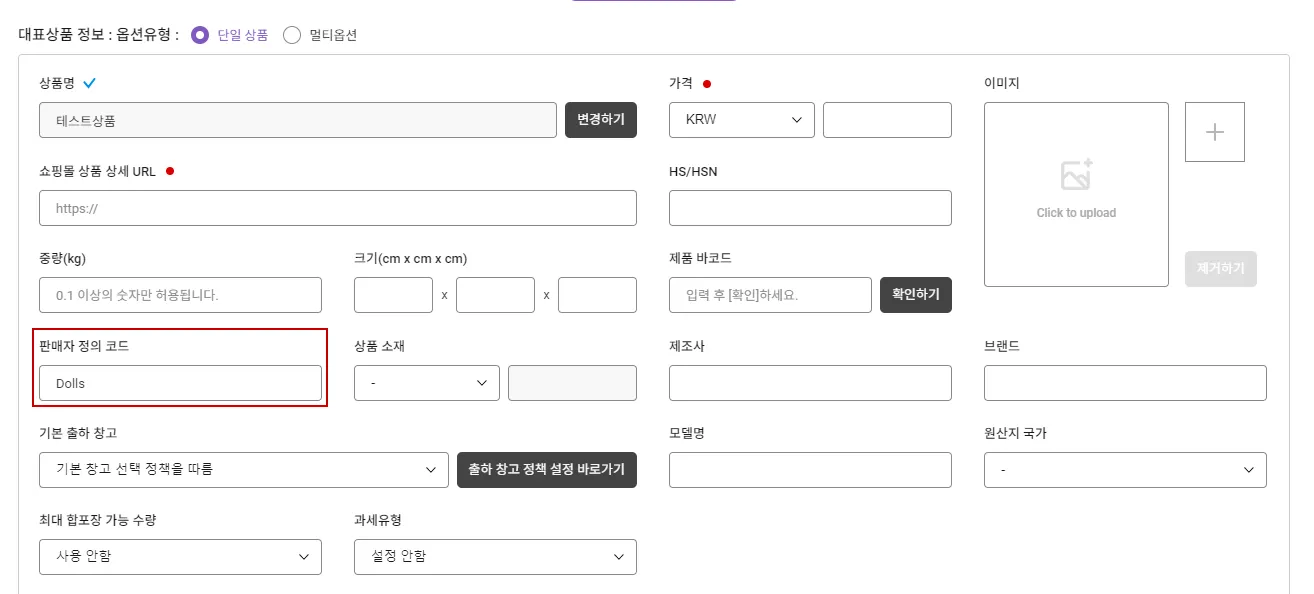Click the 판매자 정의 코드 input field

pos(180,383)
